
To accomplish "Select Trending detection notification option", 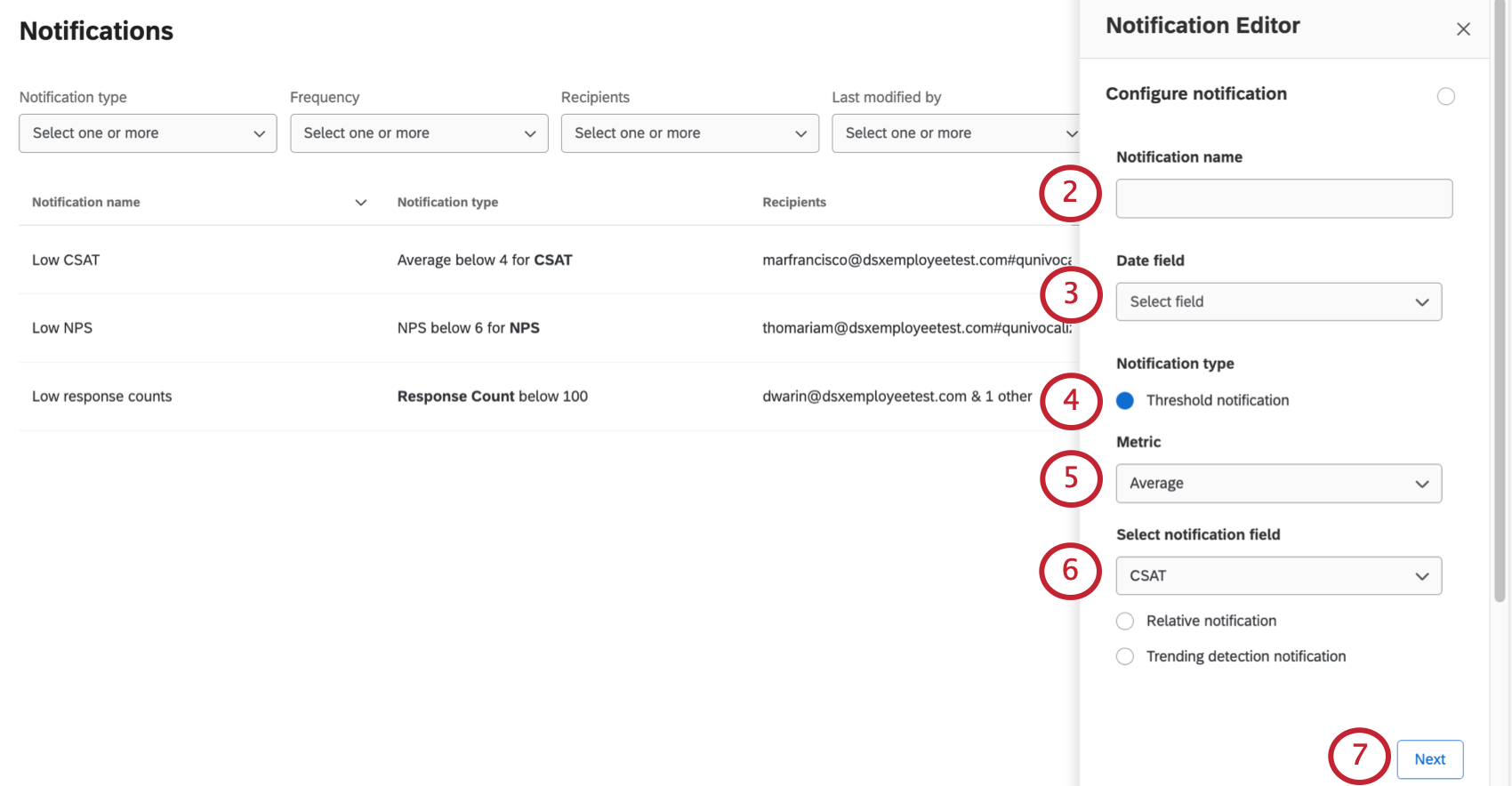I will click(x=1125, y=656).
